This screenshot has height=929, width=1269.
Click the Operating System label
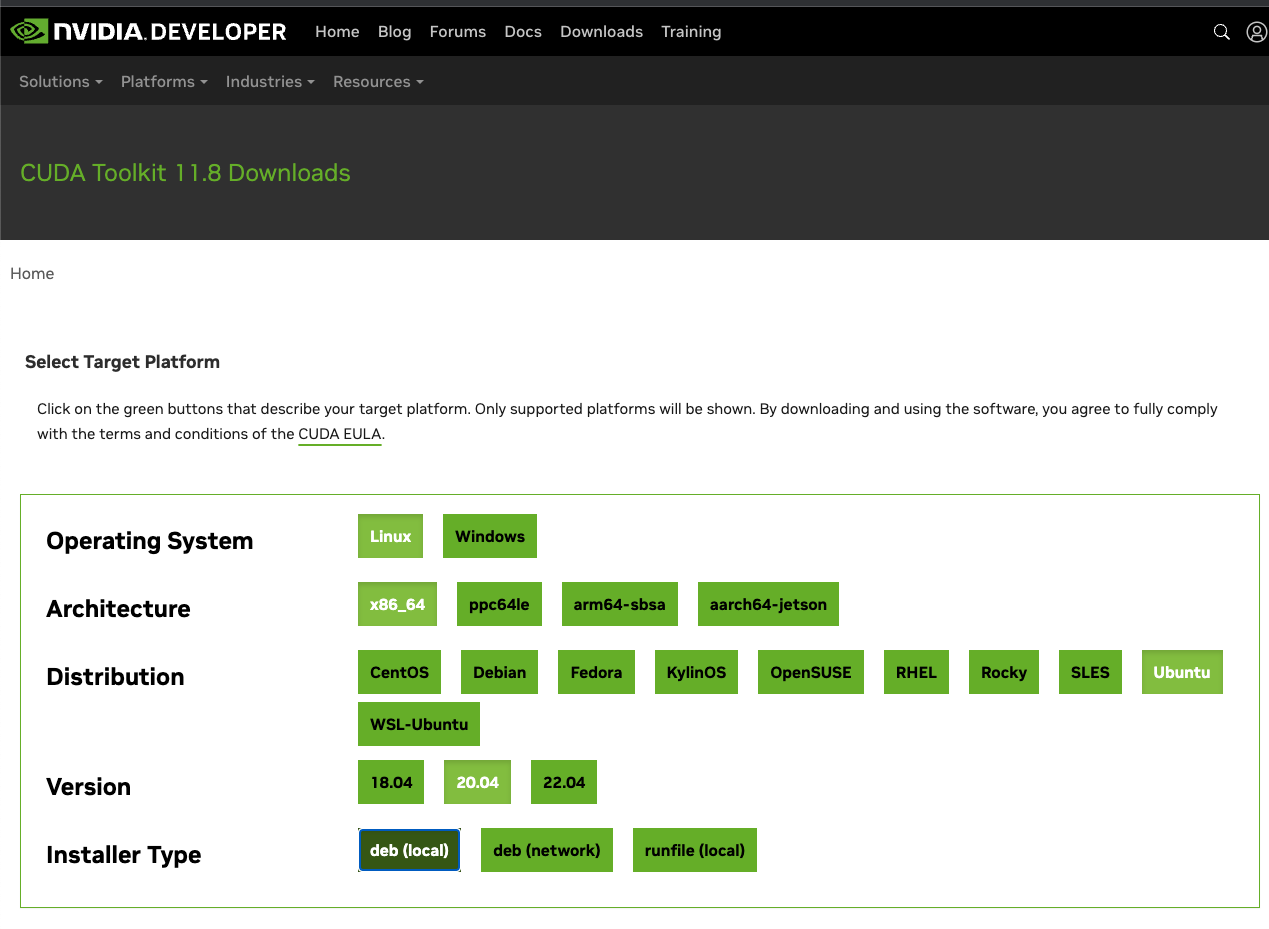point(150,541)
